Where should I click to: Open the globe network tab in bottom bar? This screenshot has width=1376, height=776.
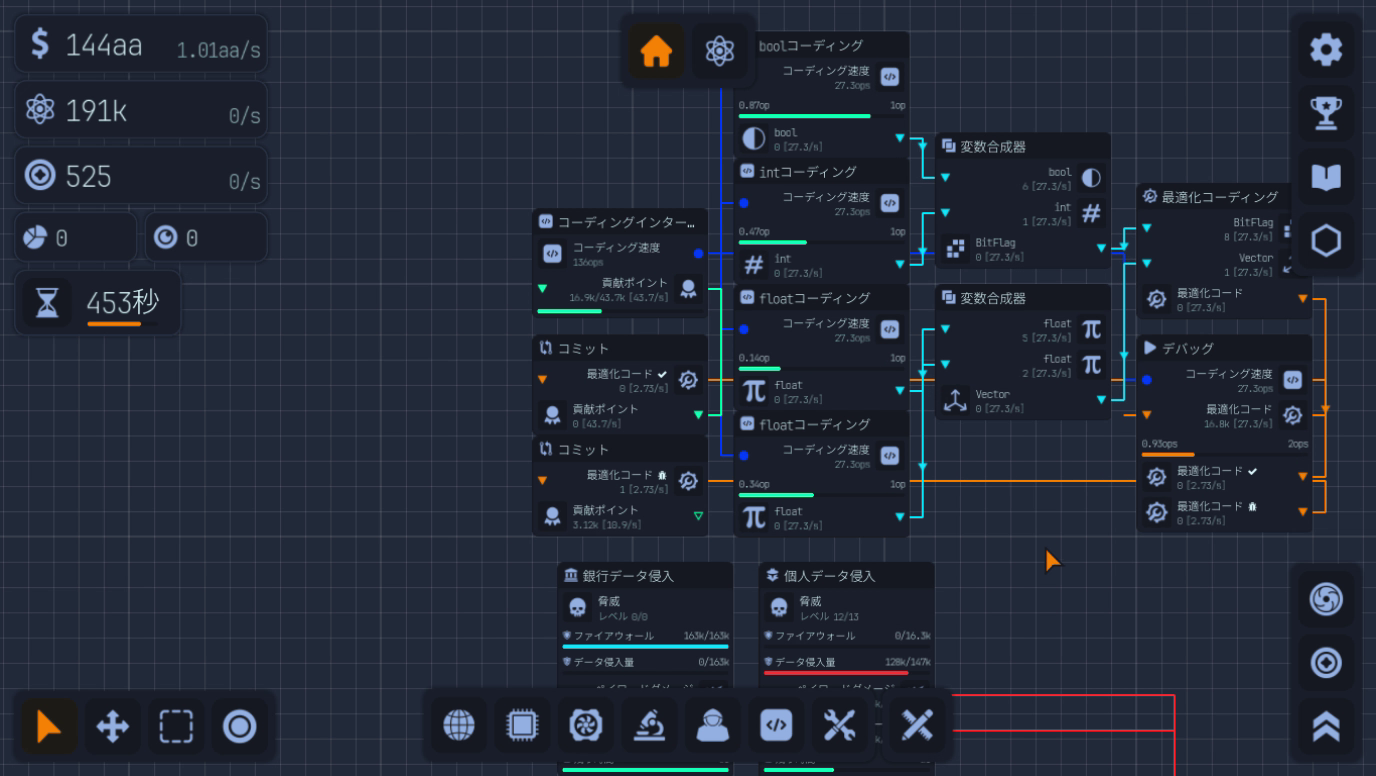click(x=458, y=727)
